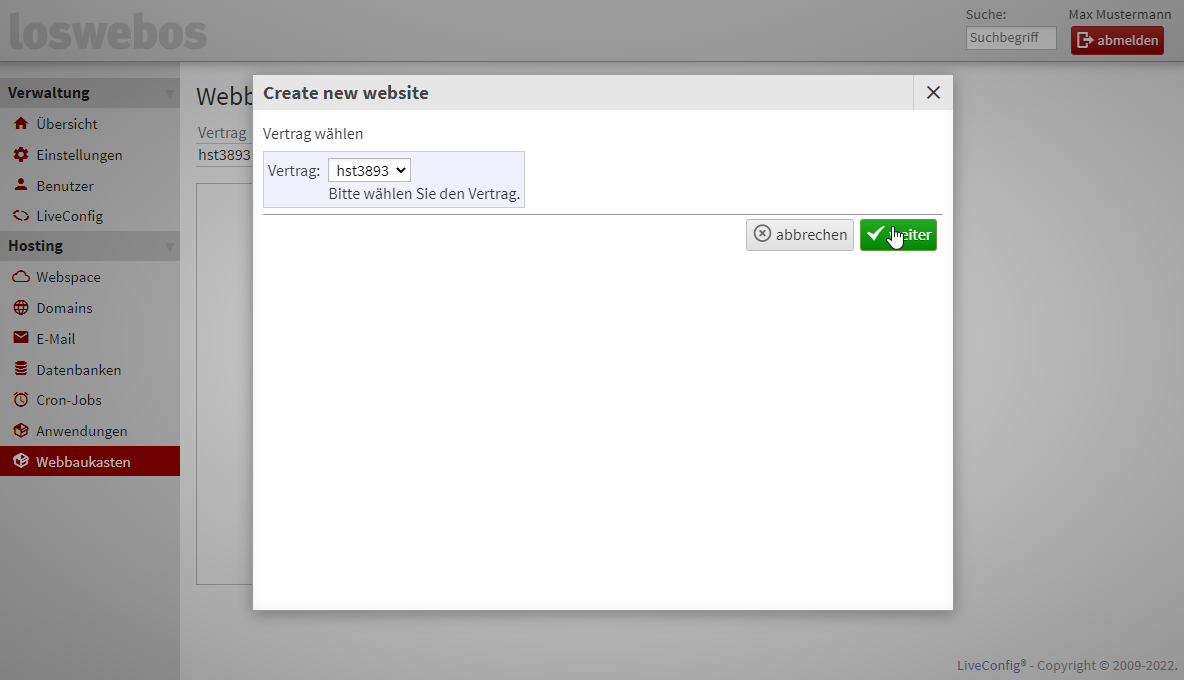Viewport: 1184px width, 680px height.
Task: Click the Datenbanken database icon
Action: point(20,369)
